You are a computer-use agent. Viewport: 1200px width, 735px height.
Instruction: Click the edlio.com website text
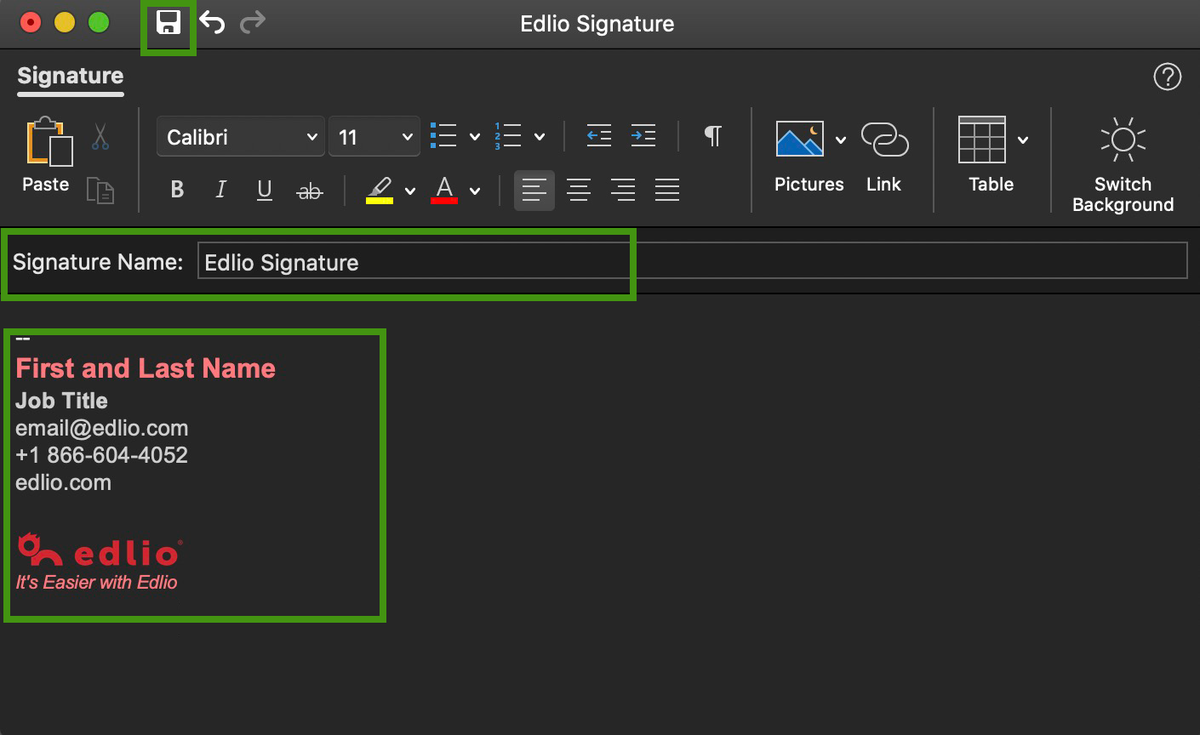pos(63,482)
